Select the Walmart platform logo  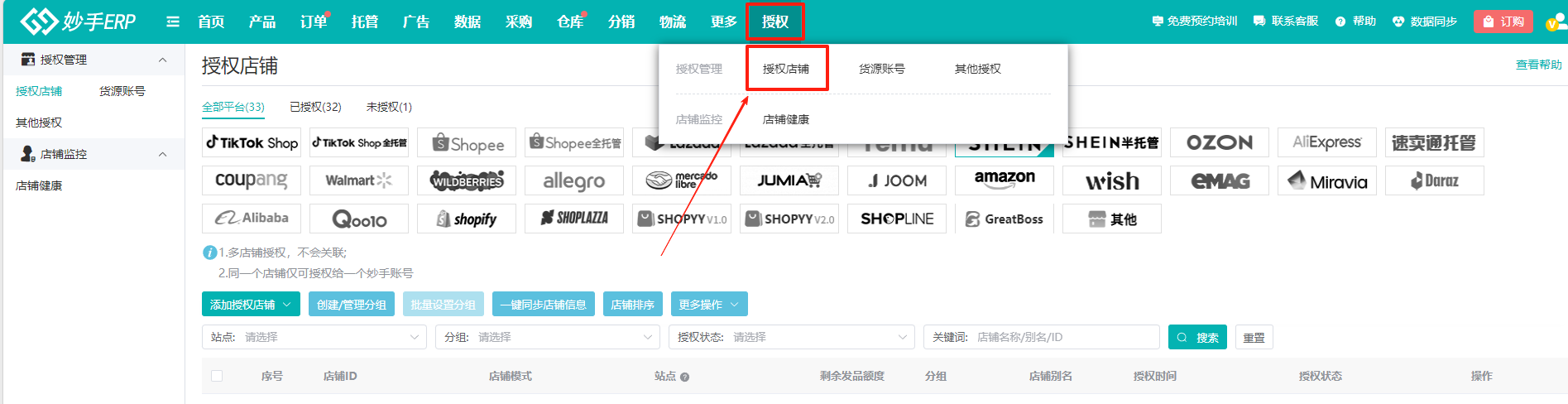tap(359, 180)
